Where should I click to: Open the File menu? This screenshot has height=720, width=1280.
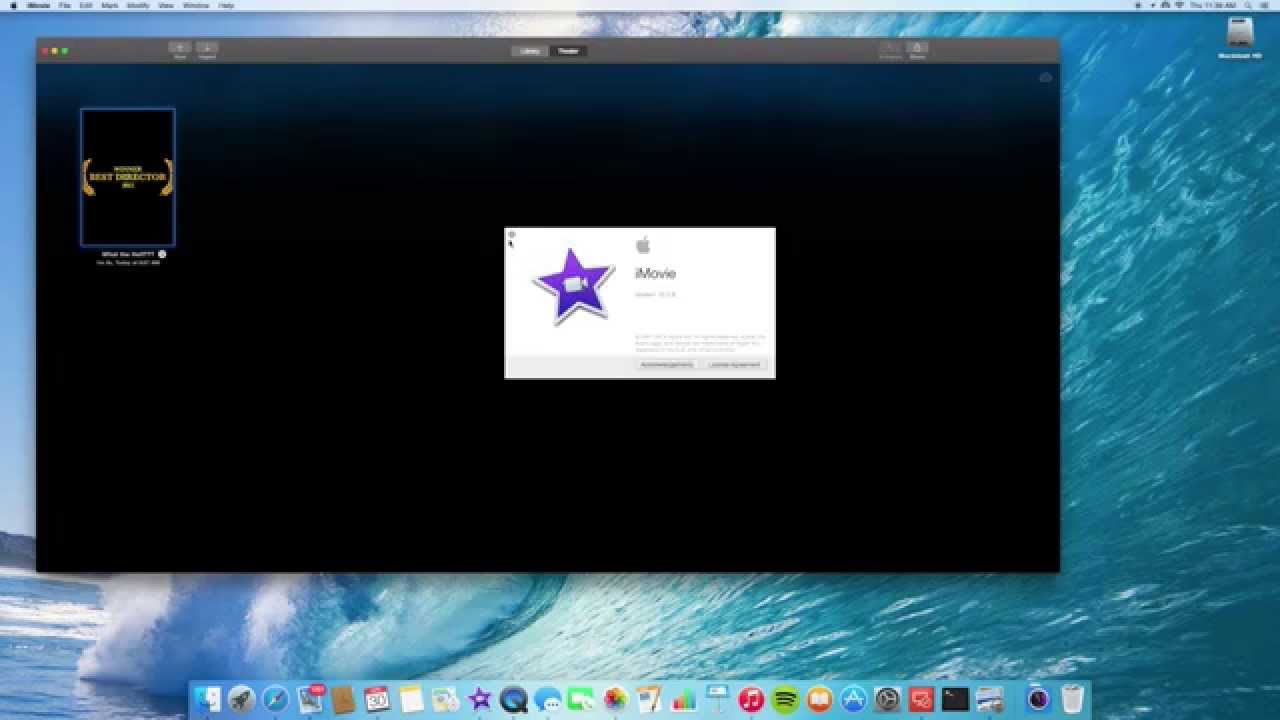[x=65, y=5]
